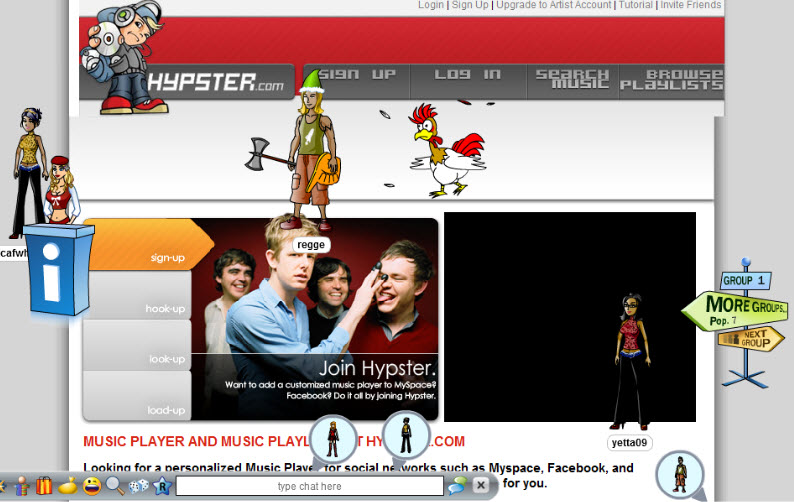Viewport: 794px width, 502px height.
Task: Click the regge name label
Action: (x=311, y=245)
